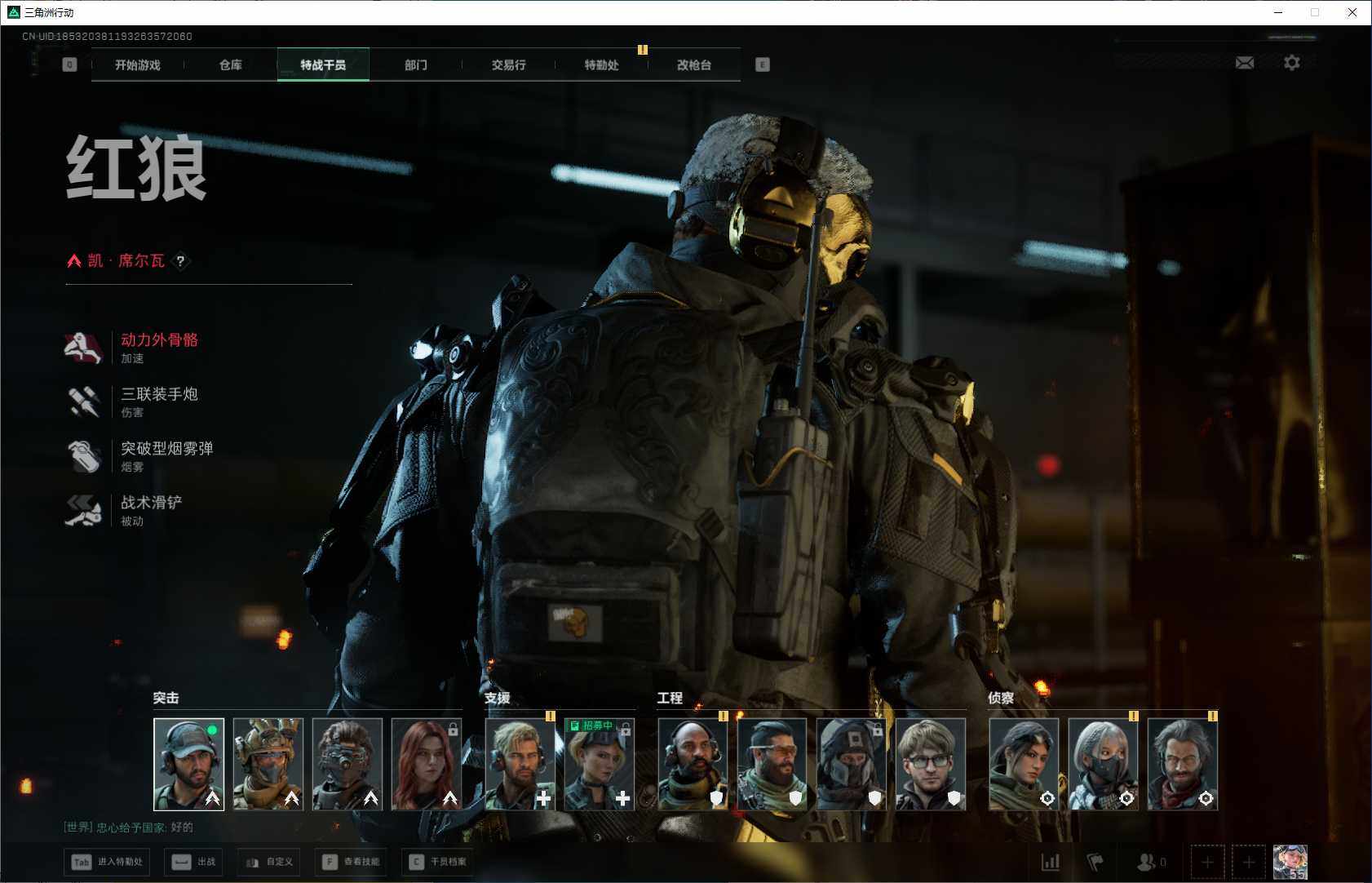This screenshot has height=883, width=1372.
Task: Open the 交易行 tab
Action: click(508, 65)
